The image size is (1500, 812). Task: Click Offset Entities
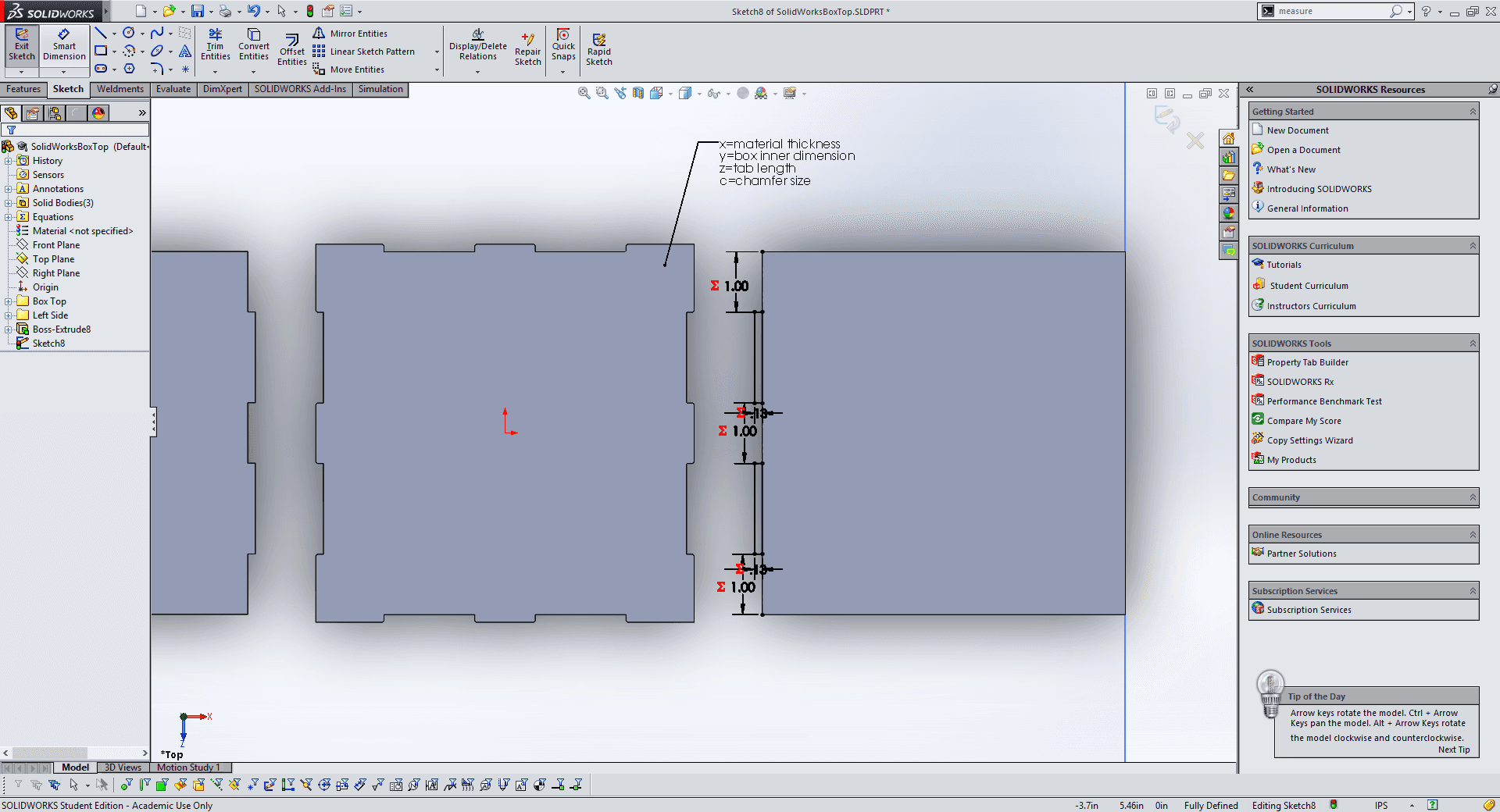[292, 49]
